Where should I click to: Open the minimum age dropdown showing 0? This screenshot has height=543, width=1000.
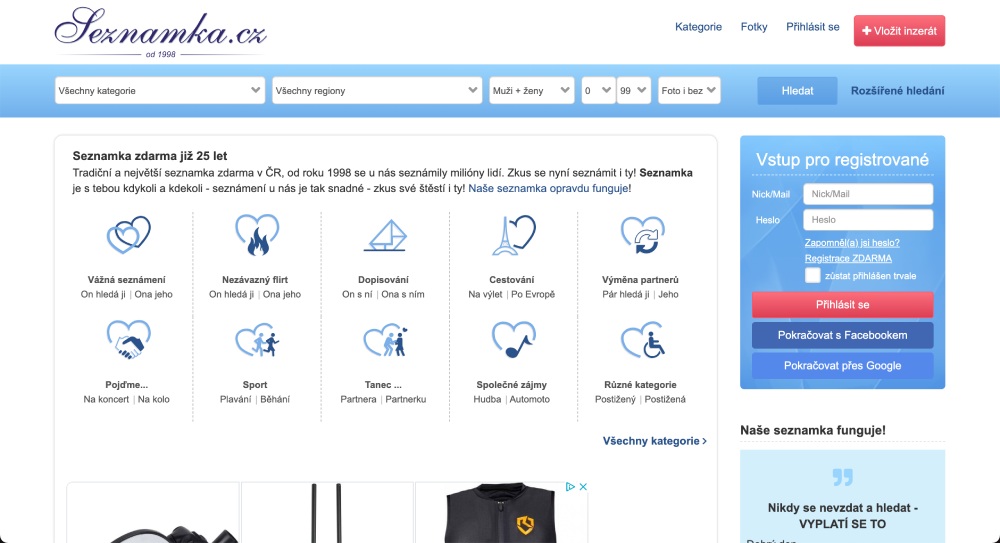click(598, 91)
